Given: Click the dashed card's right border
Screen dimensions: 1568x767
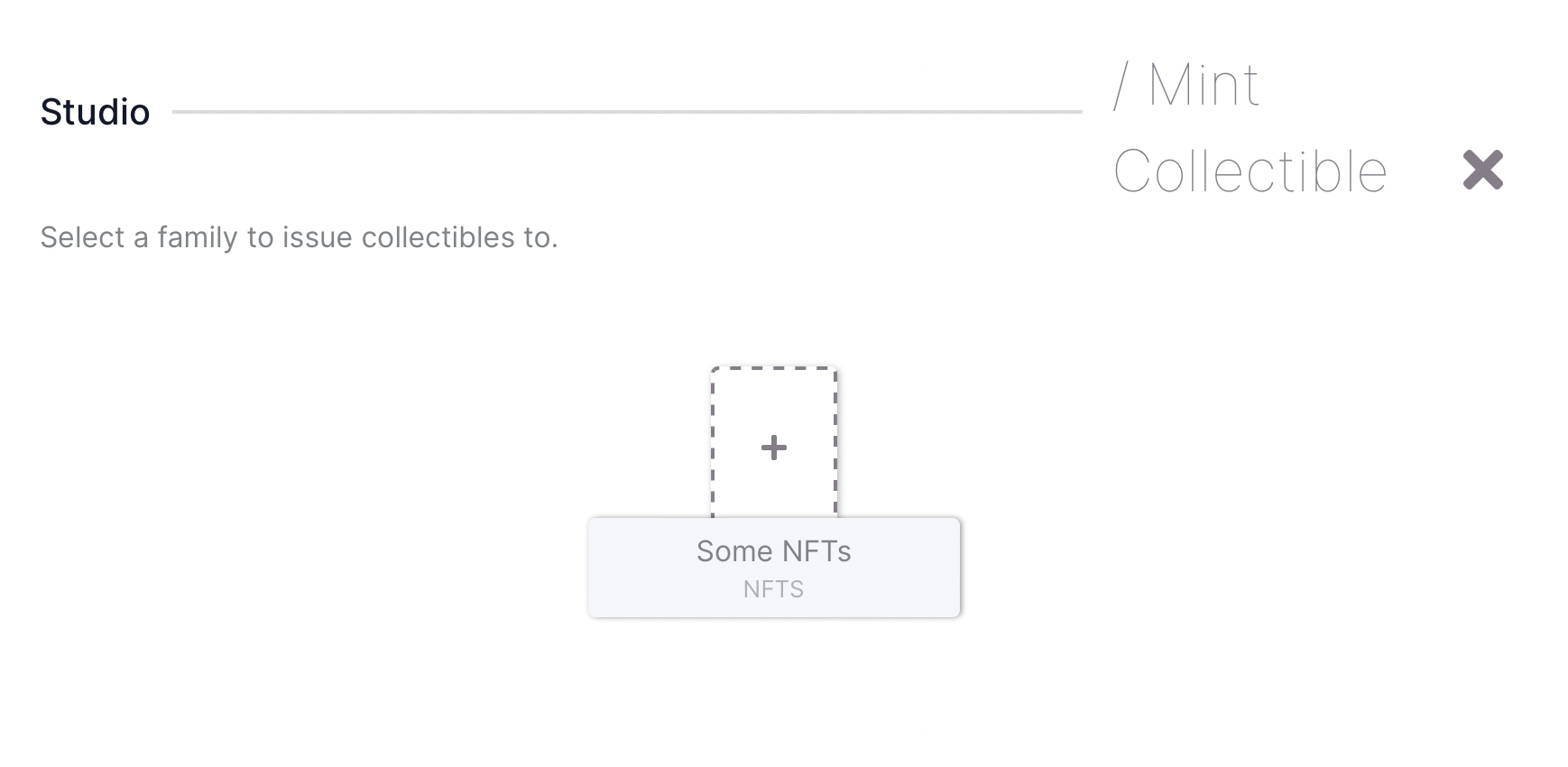Looking at the screenshot, I should click(835, 442).
